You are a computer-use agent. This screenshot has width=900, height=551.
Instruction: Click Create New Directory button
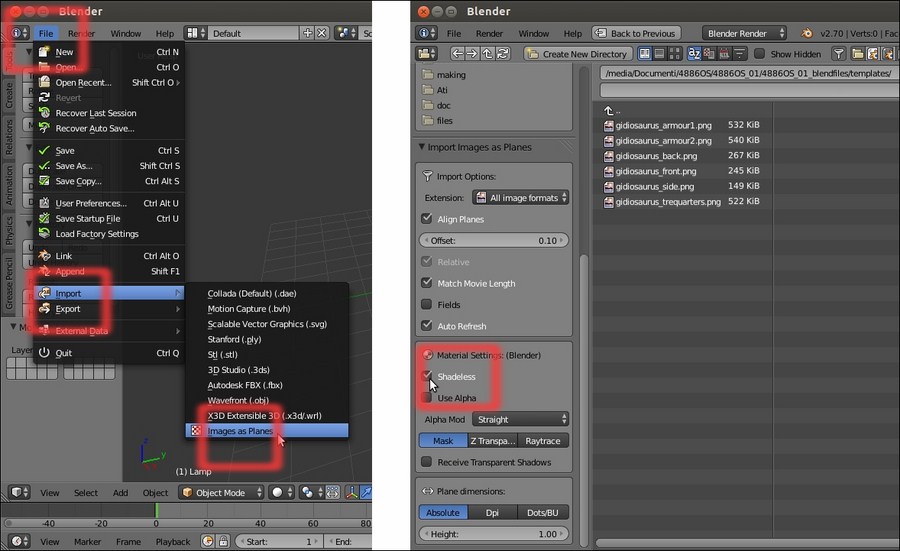[578, 53]
